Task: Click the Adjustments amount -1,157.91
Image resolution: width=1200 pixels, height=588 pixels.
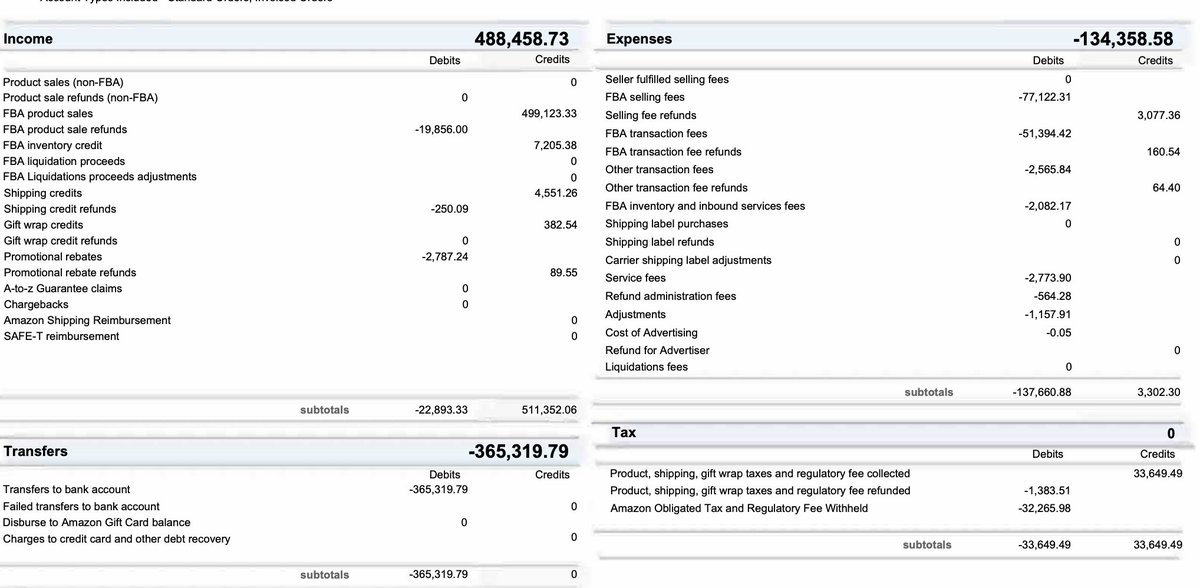Action: 1048,314
